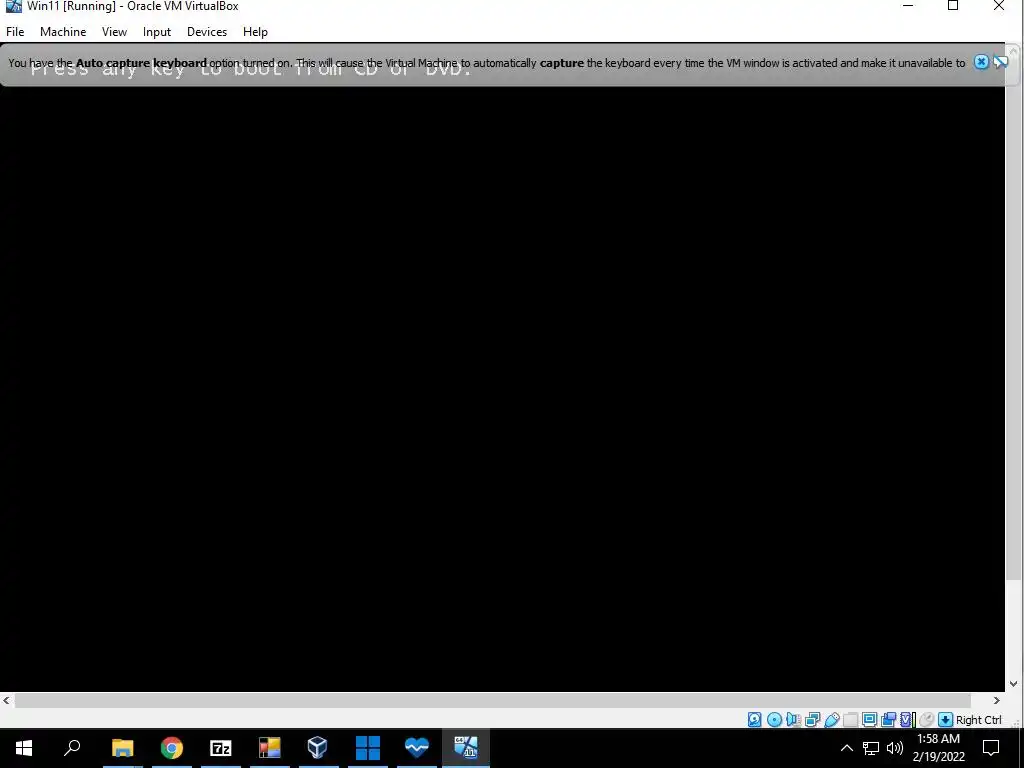Click the hard disk activity indicator
This screenshot has height=768, width=1024.
[754, 720]
